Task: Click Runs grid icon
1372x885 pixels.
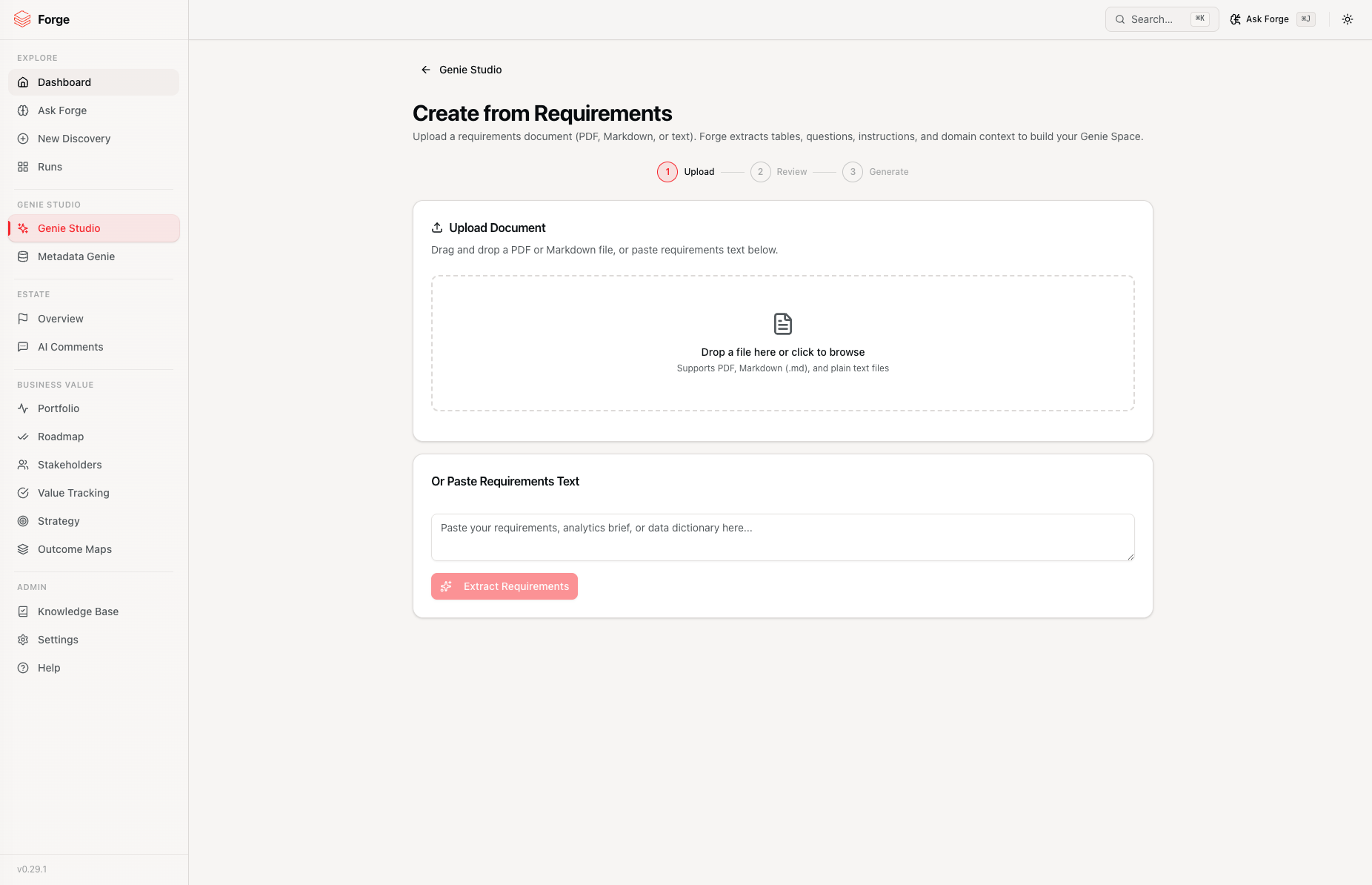Action: coord(23,167)
